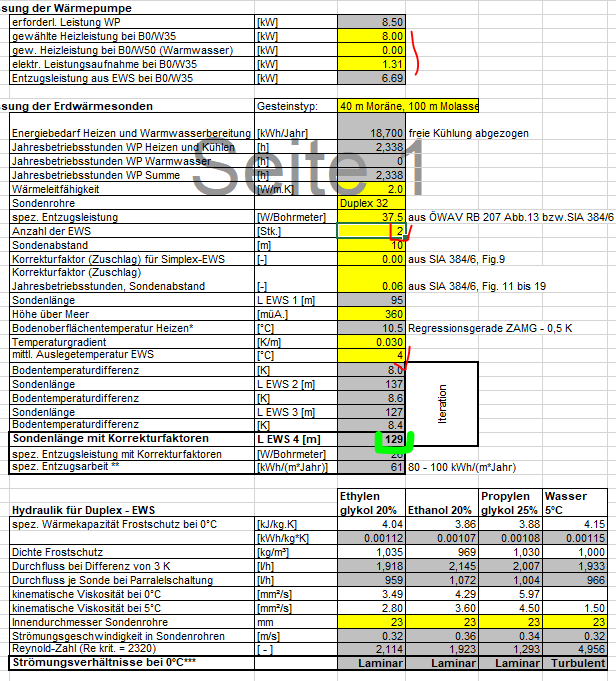Select Korrekturfaktor Simplex-EWS value 0.00
The height and width of the screenshot is (681, 616).
point(371,259)
